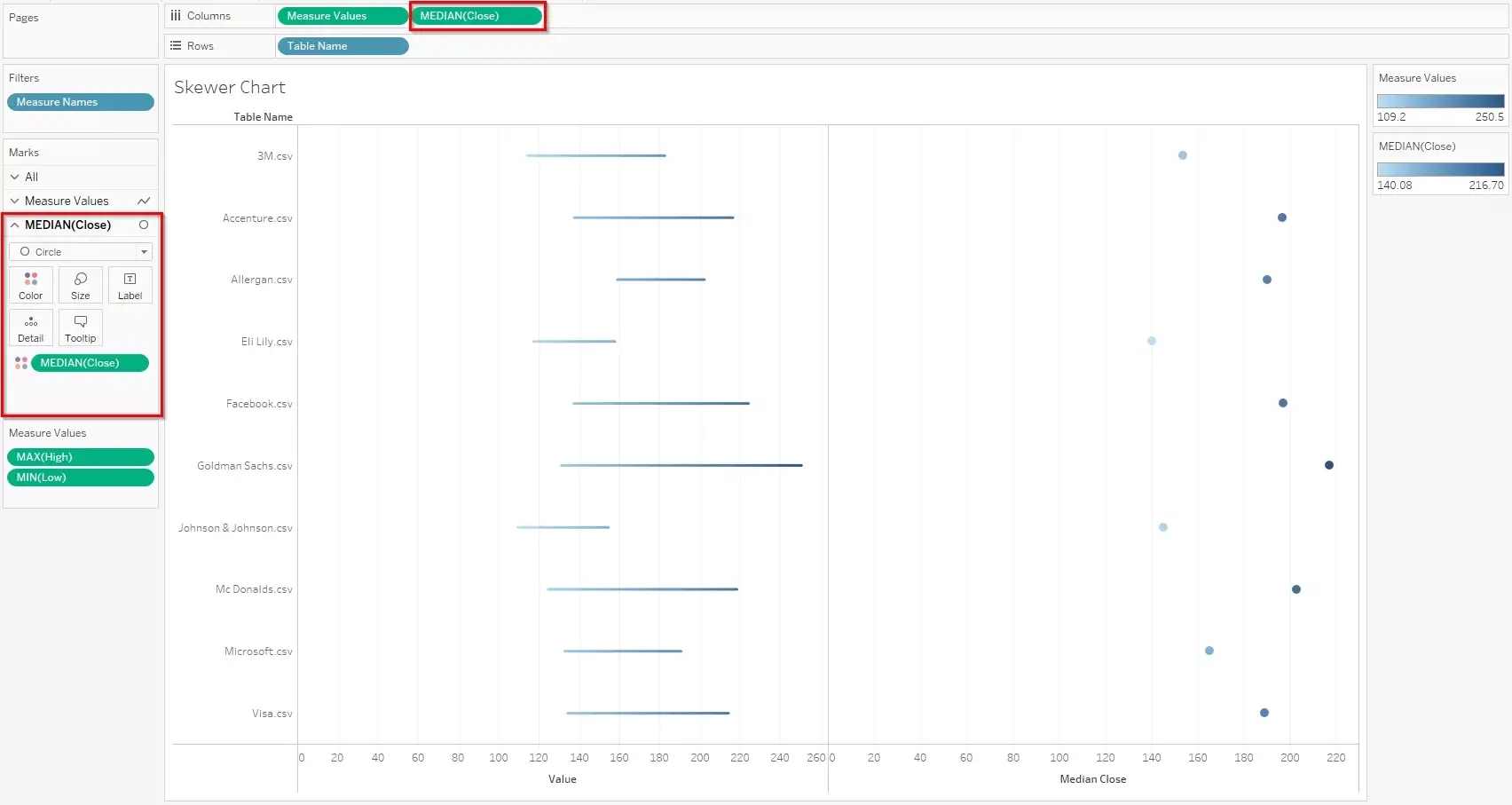Image resolution: width=1512 pixels, height=805 pixels.
Task: Select the Measure Names pill in Filters
Action: [x=80, y=101]
